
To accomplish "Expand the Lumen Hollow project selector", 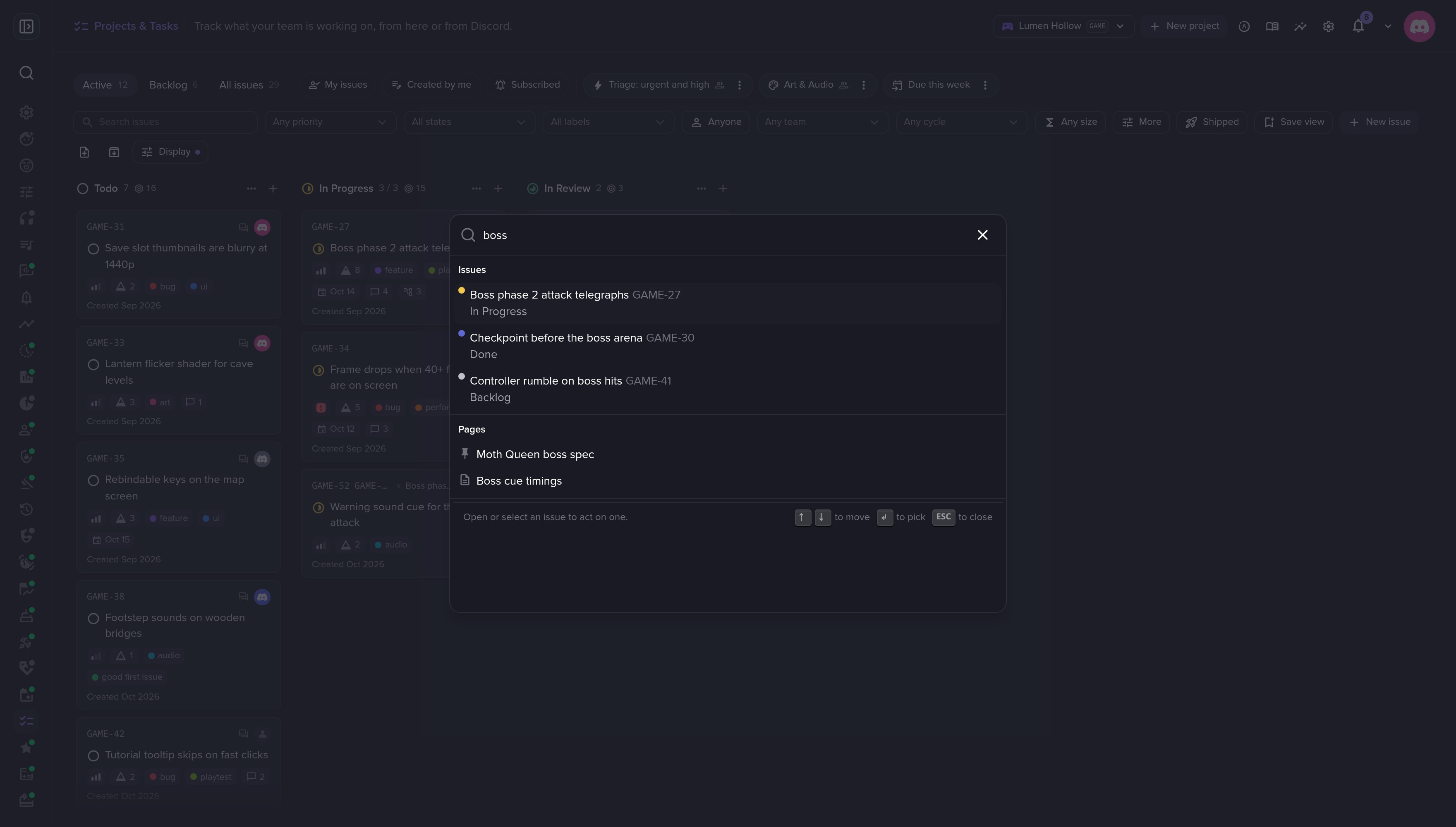I will click(1063, 26).
